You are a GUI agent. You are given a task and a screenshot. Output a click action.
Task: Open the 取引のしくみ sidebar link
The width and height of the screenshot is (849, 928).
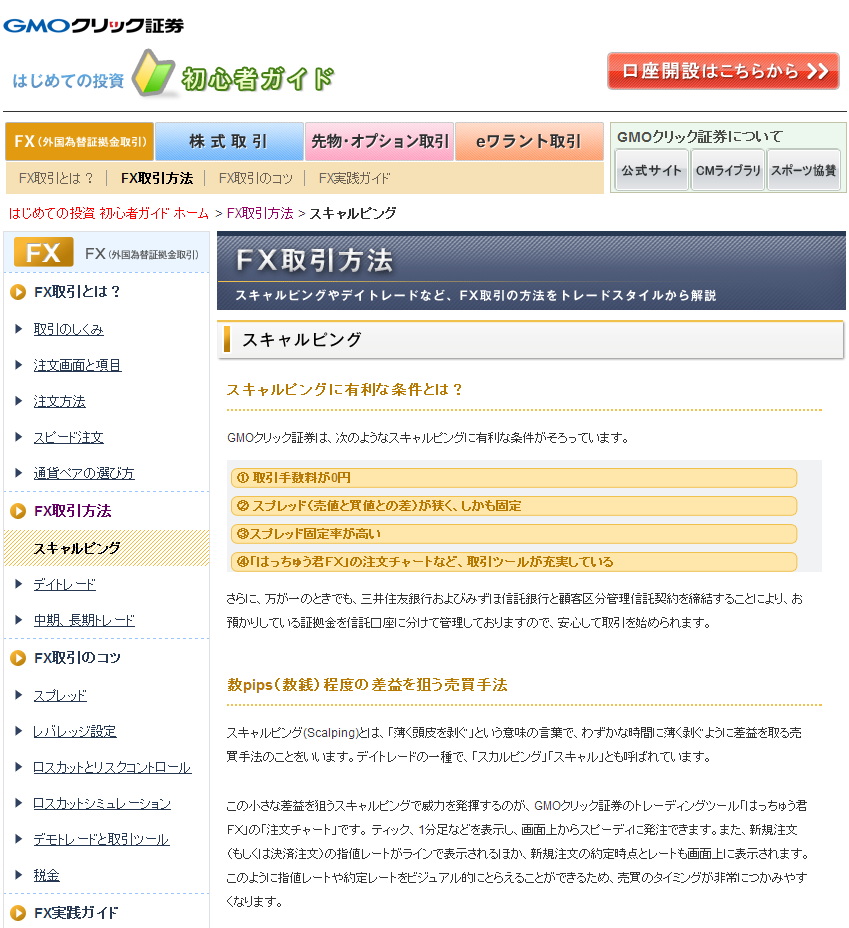[x=69, y=329]
